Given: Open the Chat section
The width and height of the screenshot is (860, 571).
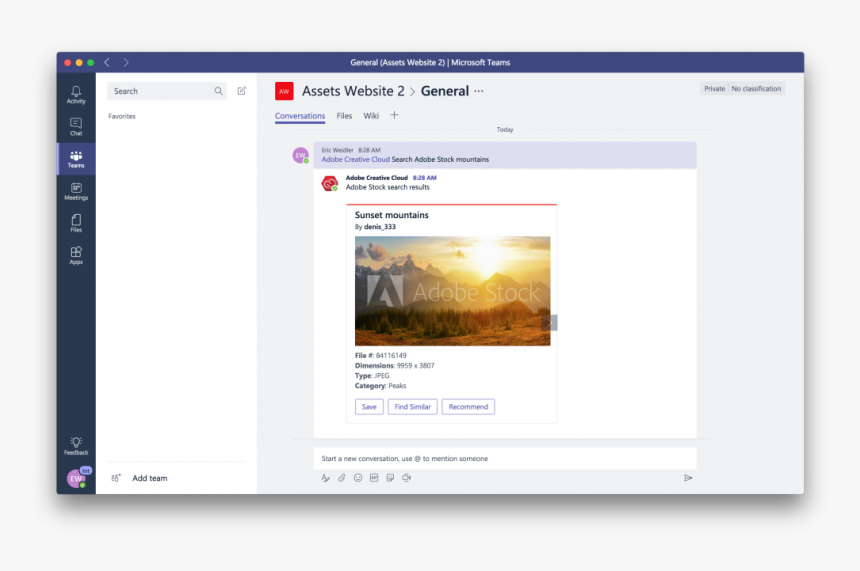Looking at the screenshot, I should tap(76, 127).
